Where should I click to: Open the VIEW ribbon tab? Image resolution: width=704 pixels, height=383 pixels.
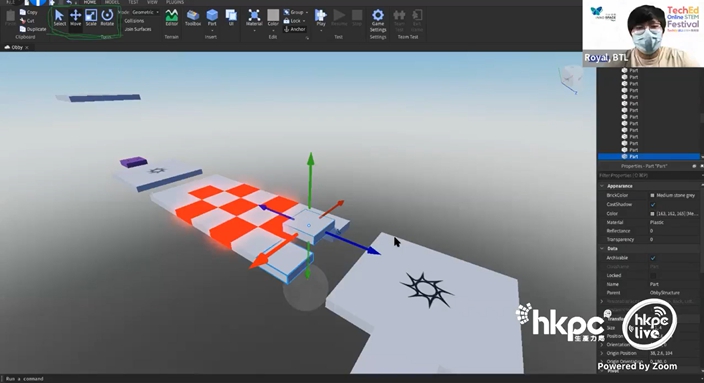(x=153, y=2)
